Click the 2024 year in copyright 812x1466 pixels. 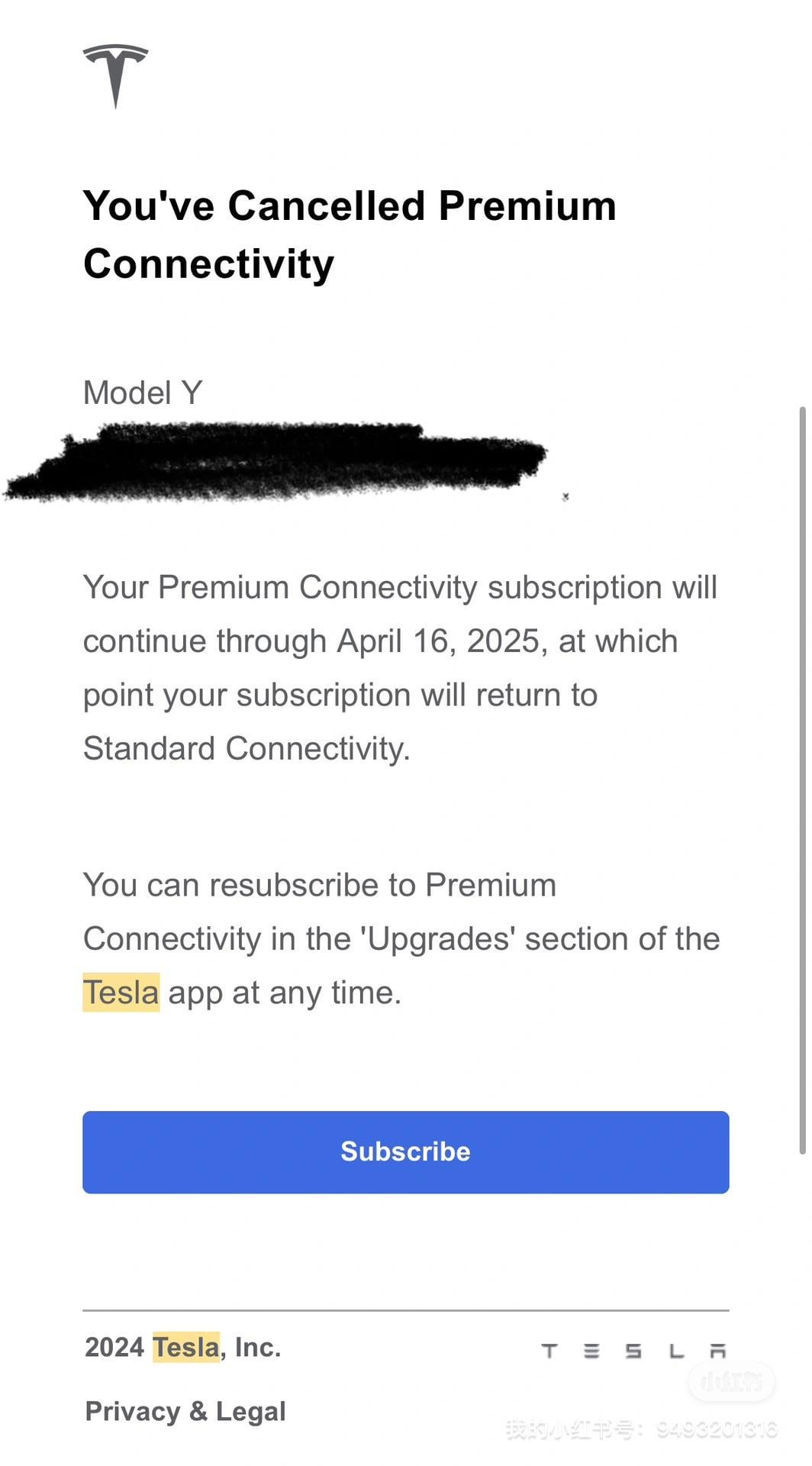pyautogui.click(x=114, y=1348)
